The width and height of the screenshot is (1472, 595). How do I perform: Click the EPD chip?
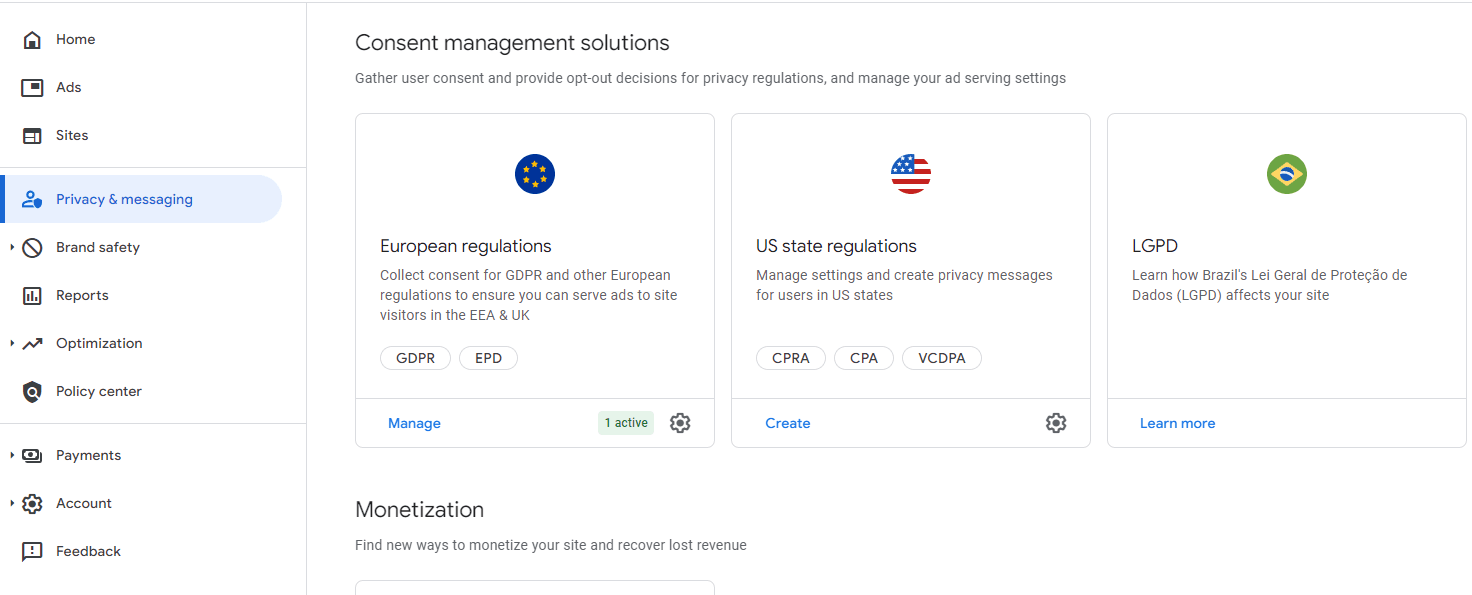pyautogui.click(x=488, y=358)
